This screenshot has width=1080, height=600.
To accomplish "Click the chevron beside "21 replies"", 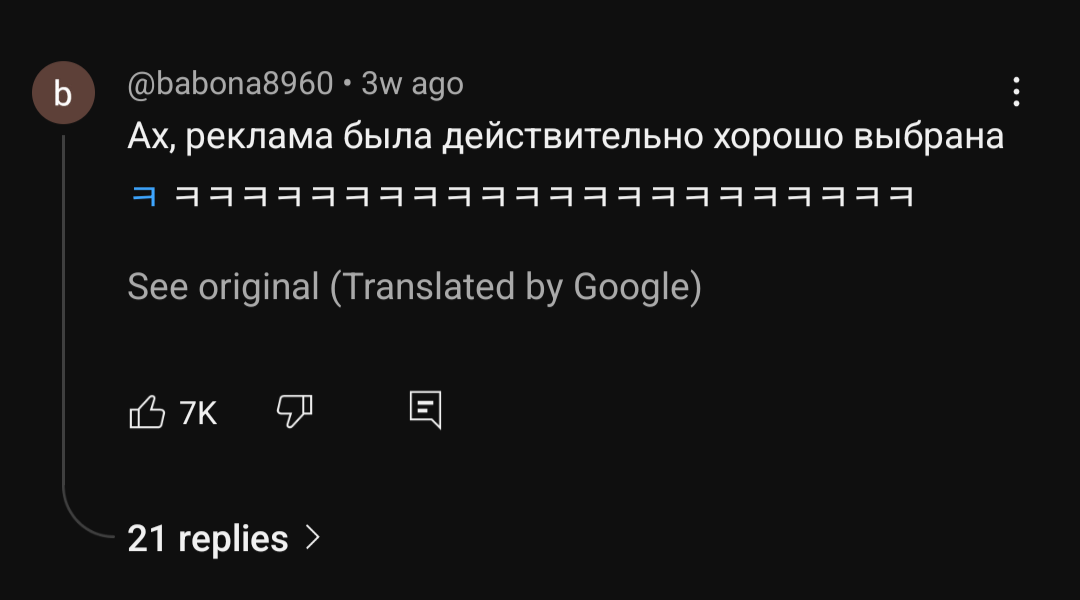I will pos(312,538).
